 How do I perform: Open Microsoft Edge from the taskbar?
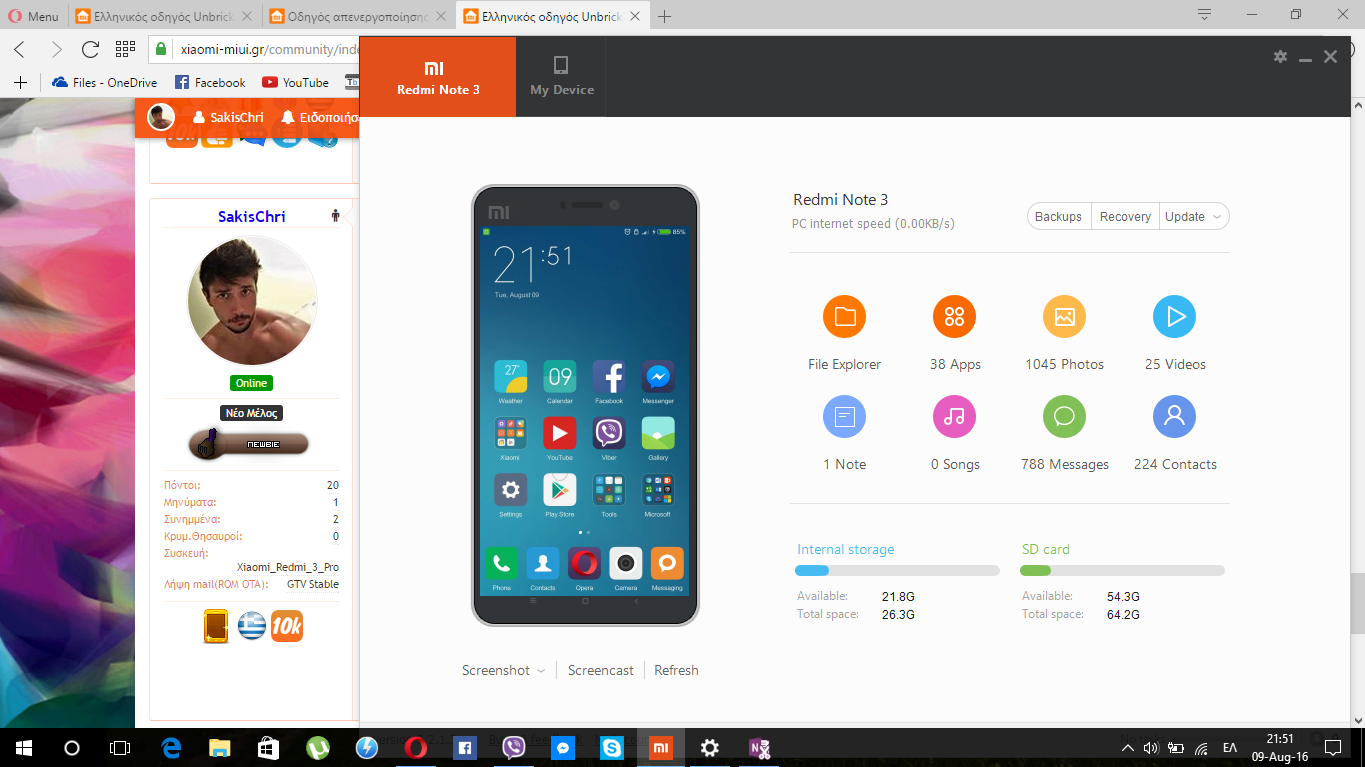point(171,747)
